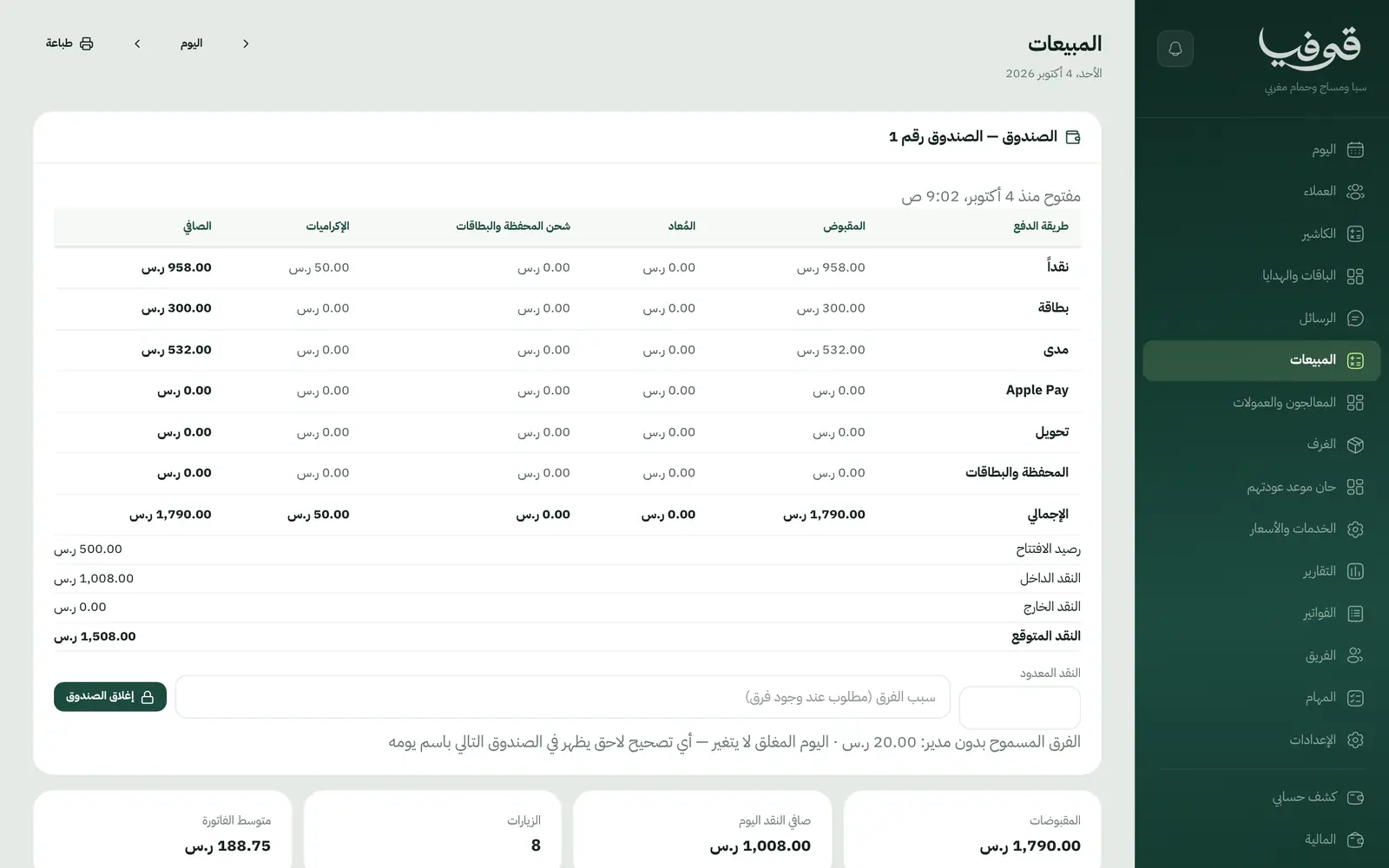Select اليوم date button in header

[x=191, y=43]
